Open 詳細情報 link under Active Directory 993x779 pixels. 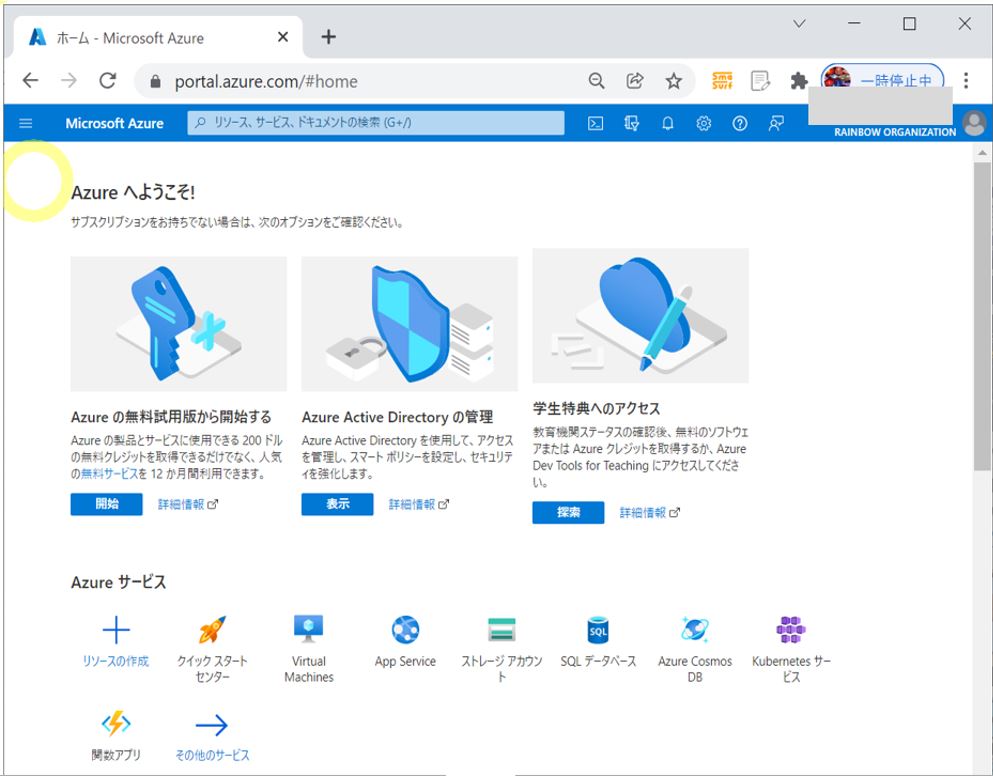[x=419, y=505]
